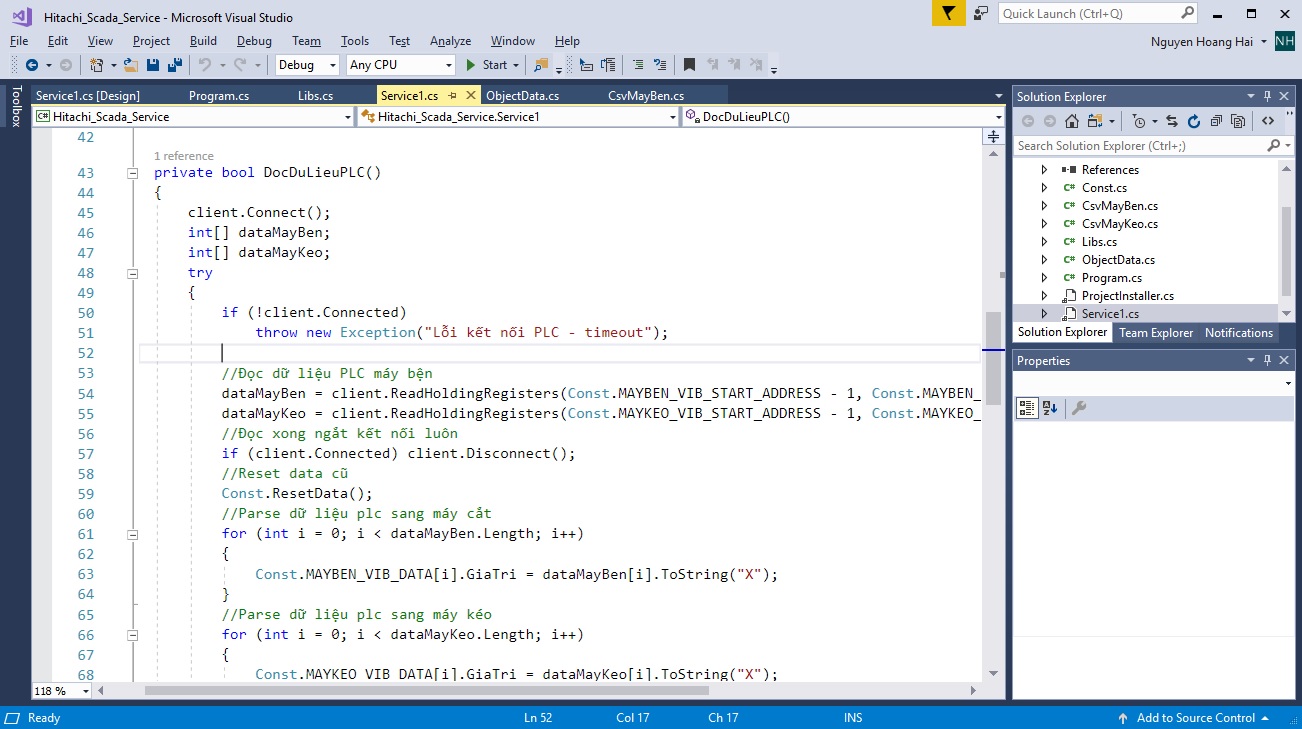Refresh the Solution Explorer tree

[1193, 121]
